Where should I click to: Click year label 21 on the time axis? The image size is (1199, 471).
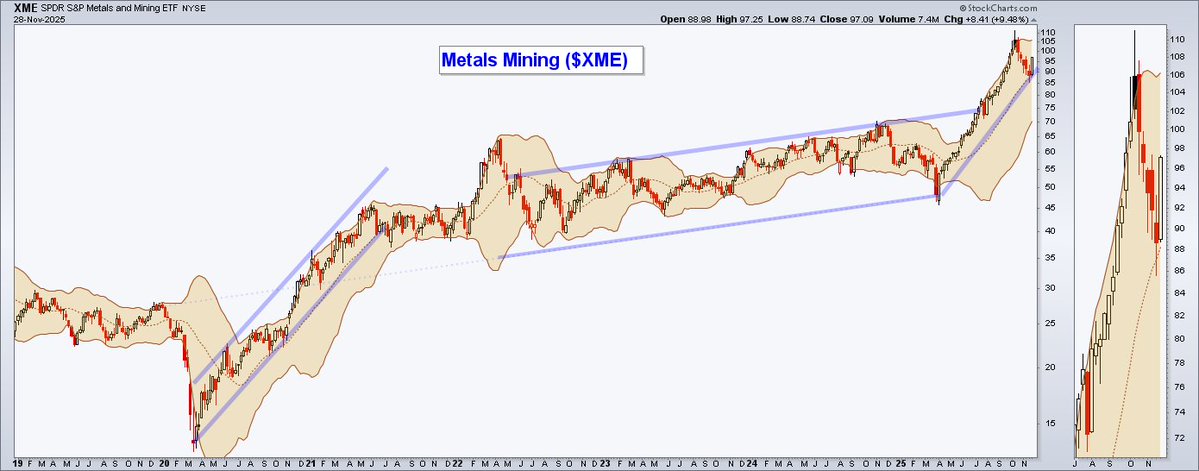click(x=309, y=463)
